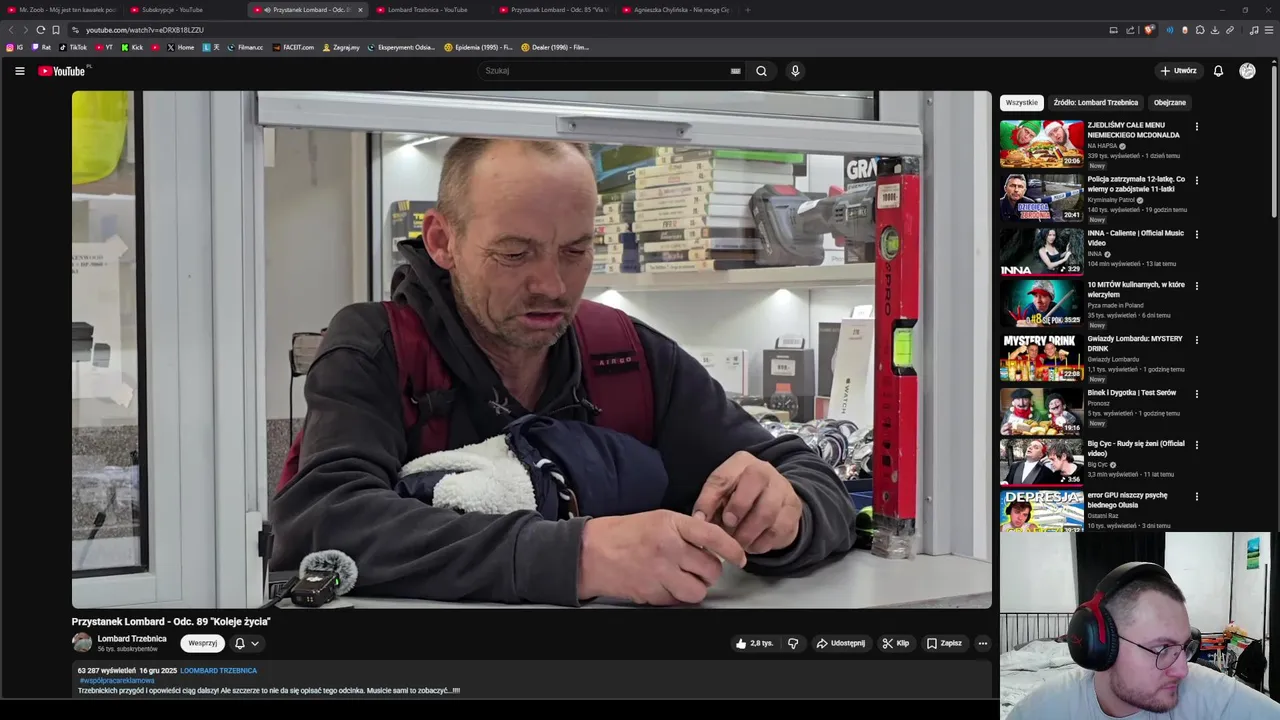Open 10 MITÓW kulinarnych video thumbnail
This screenshot has height=720, width=1280.
pos(1041,303)
